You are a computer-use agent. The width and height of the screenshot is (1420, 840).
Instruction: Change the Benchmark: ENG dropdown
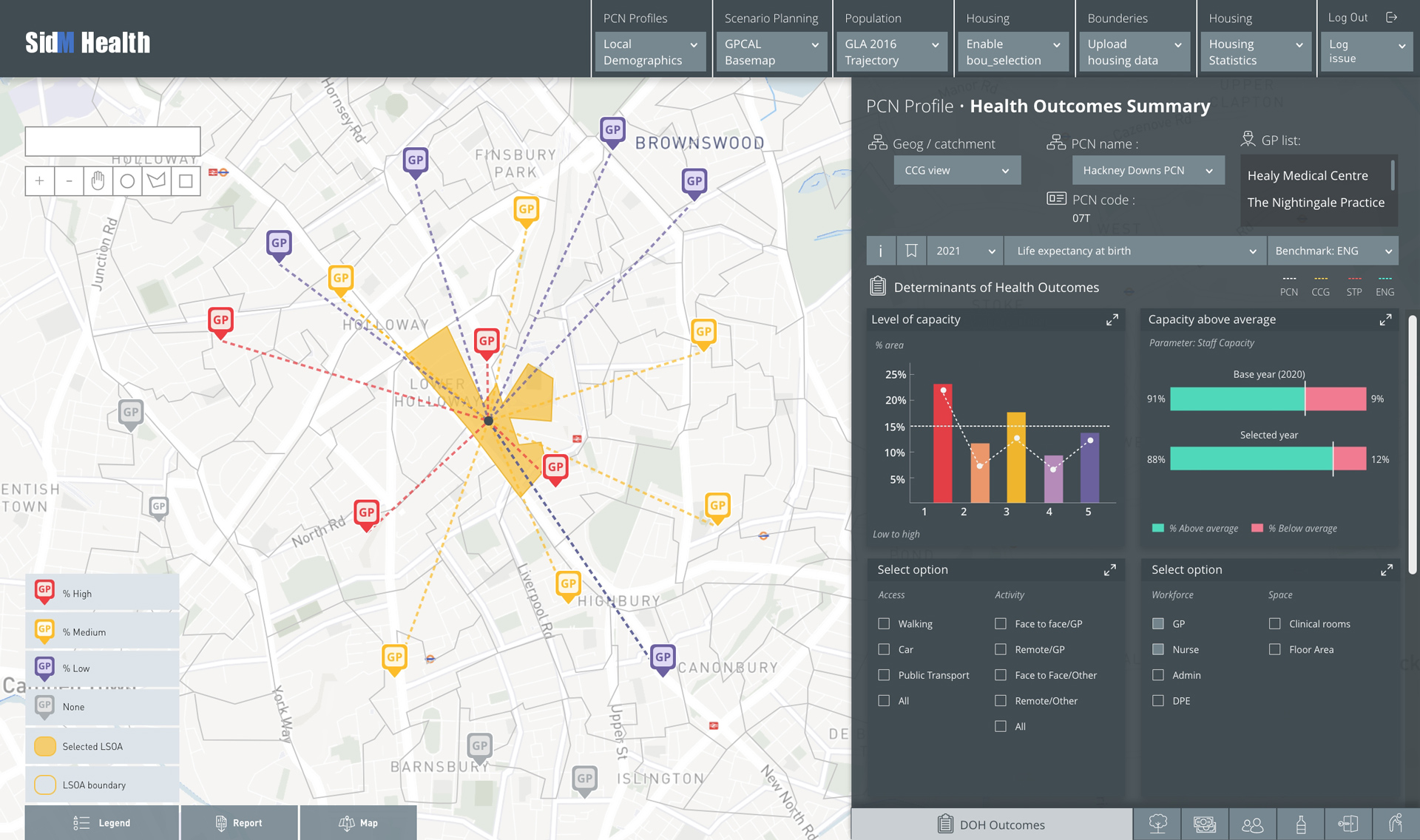click(1332, 251)
